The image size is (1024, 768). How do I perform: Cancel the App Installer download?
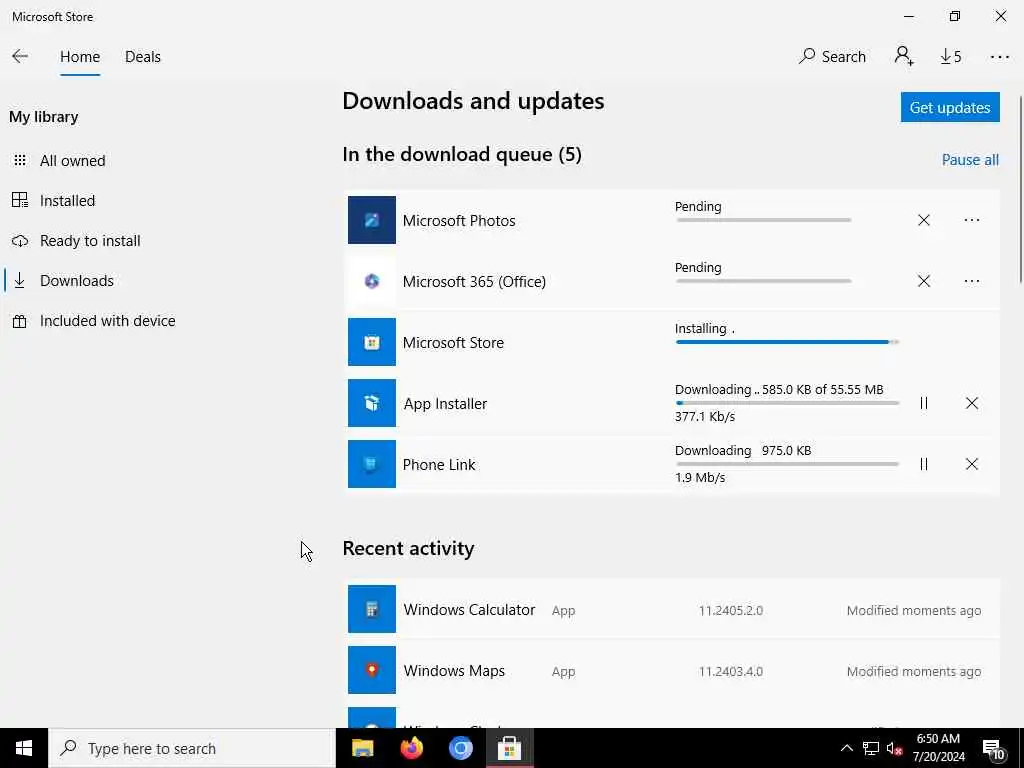[972, 403]
